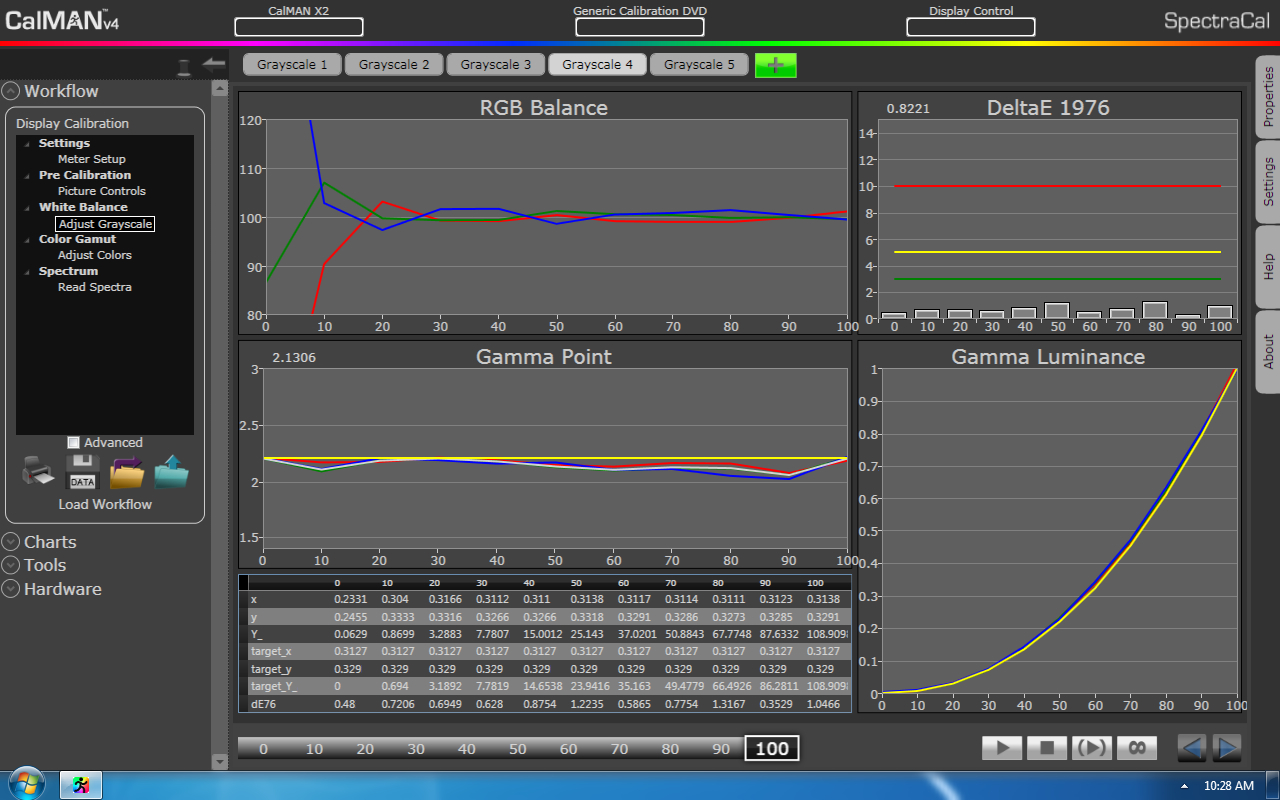This screenshot has height=800, width=1280.
Task: Click the CalMAN icon in the taskbar
Action: (81, 785)
